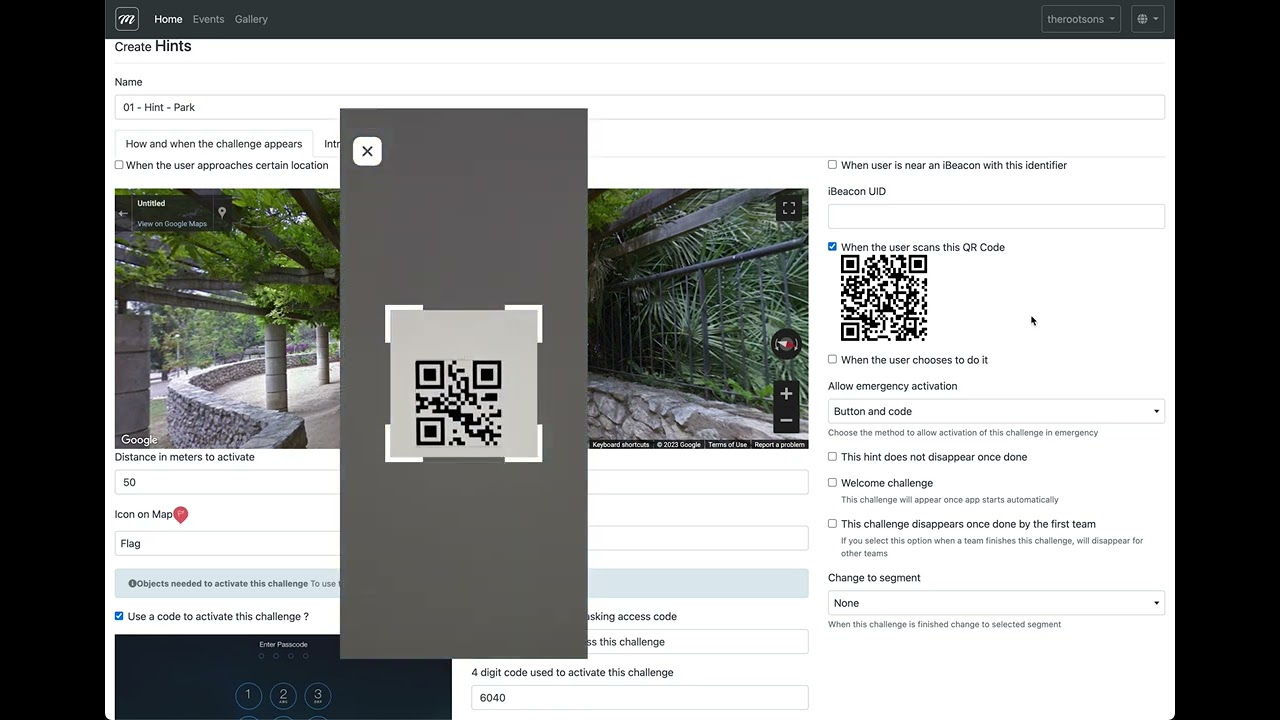Click the Google logo on street view
The height and width of the screenshot is (720, 1280).
139,440
